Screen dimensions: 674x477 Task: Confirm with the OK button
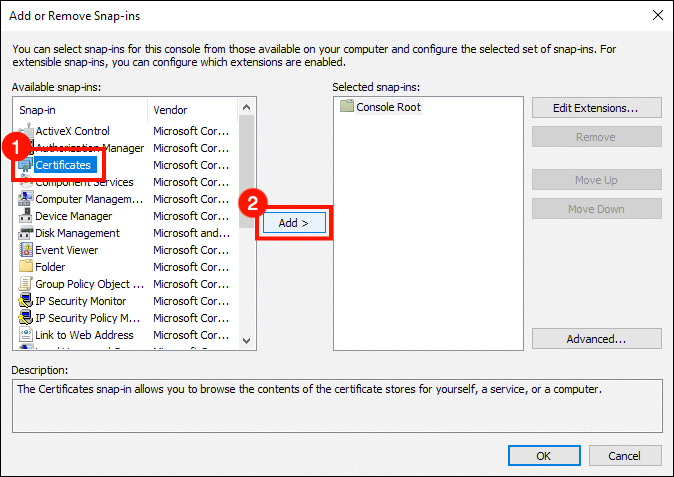click(543, 456)
